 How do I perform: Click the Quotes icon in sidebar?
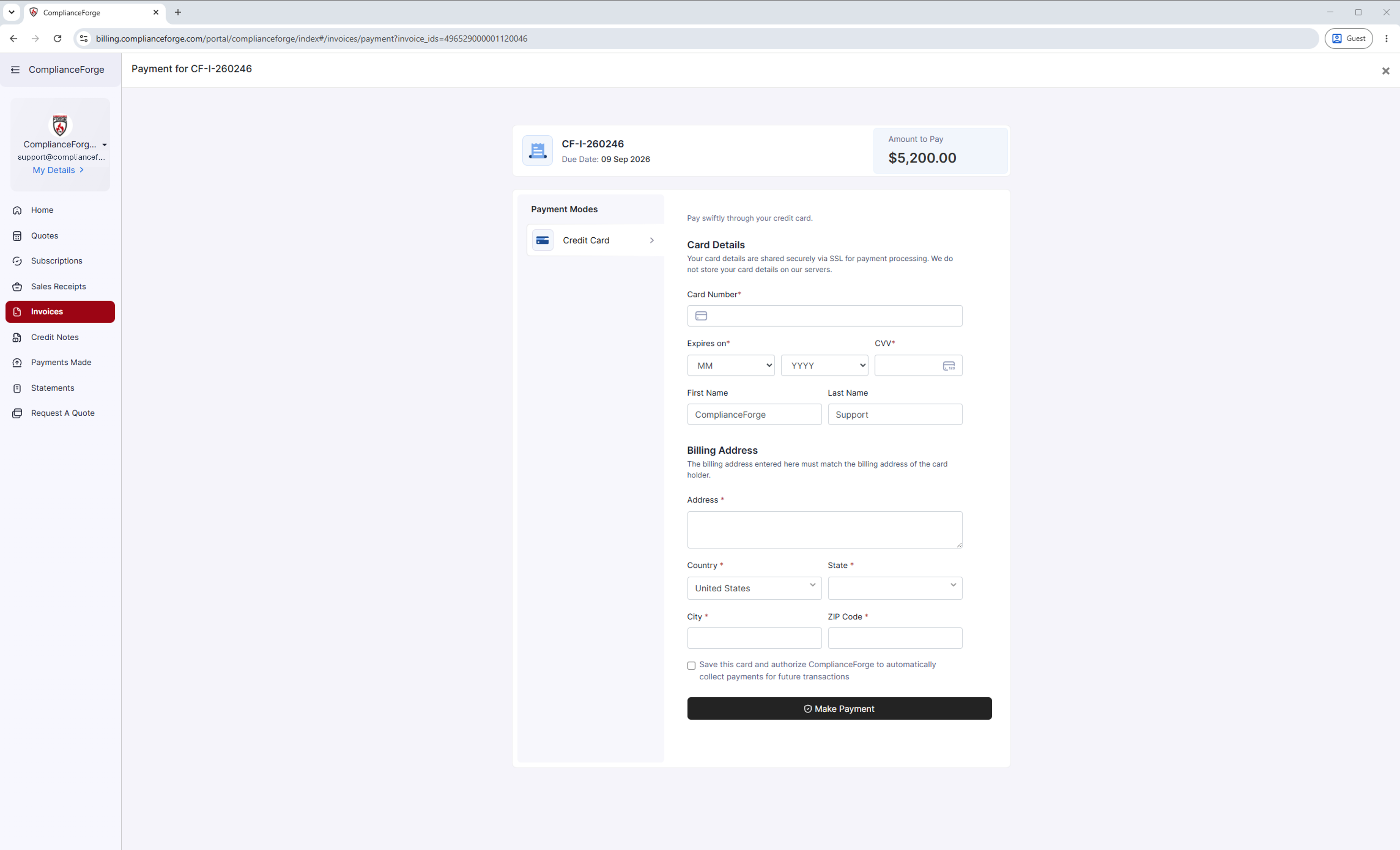17,236
